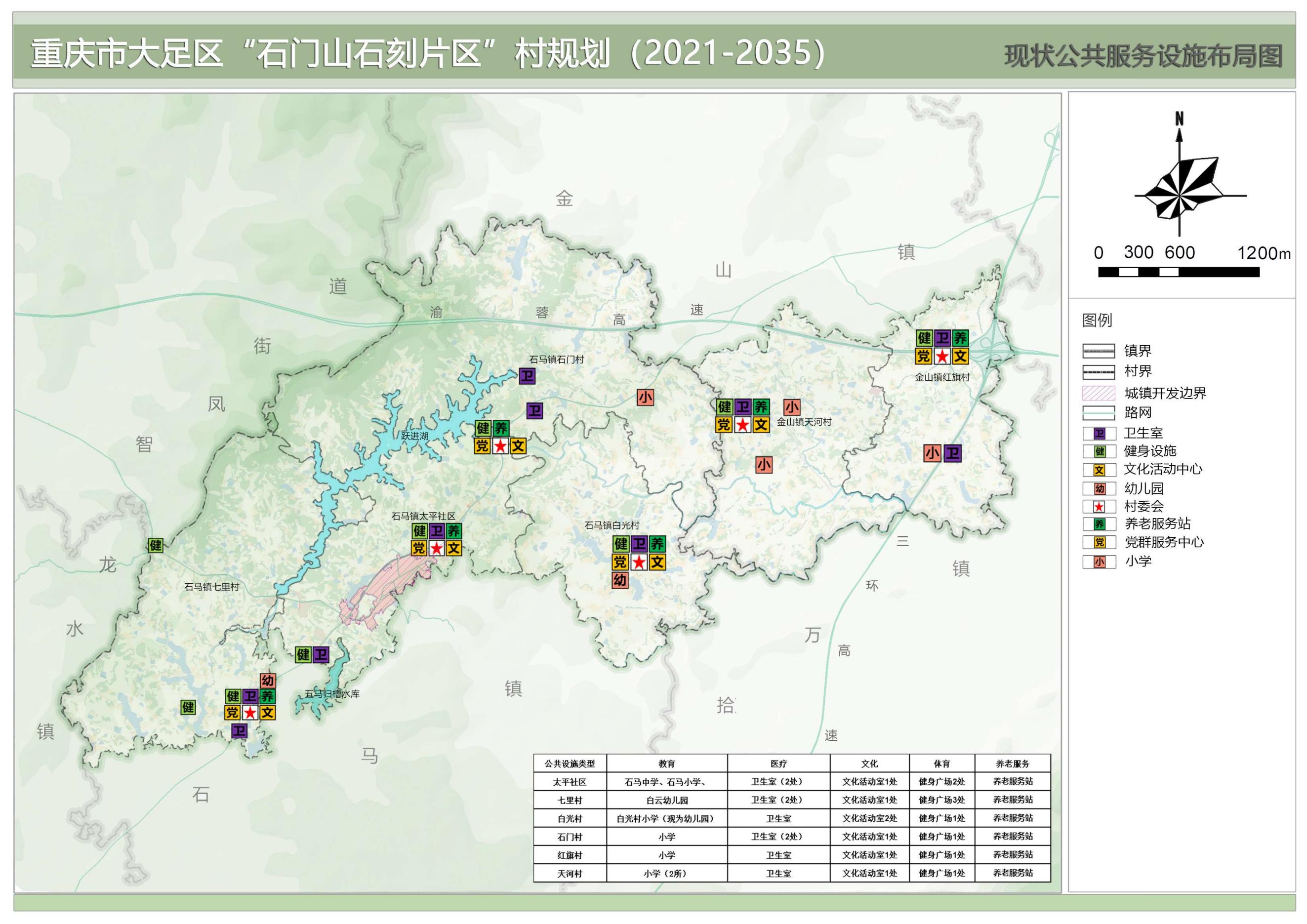Click the 养老服务站 legend icon
The image size is (1307, 924).
[x=1099, y=524]
